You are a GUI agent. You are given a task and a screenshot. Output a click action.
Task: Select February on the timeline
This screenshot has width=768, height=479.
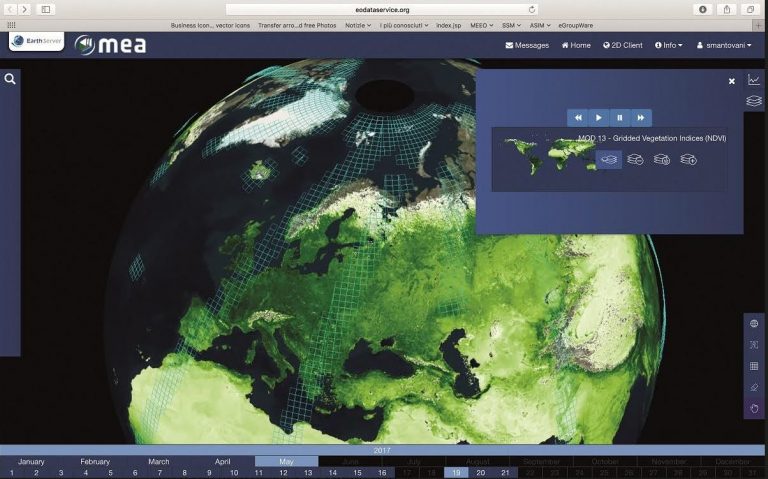click(95, 461)
